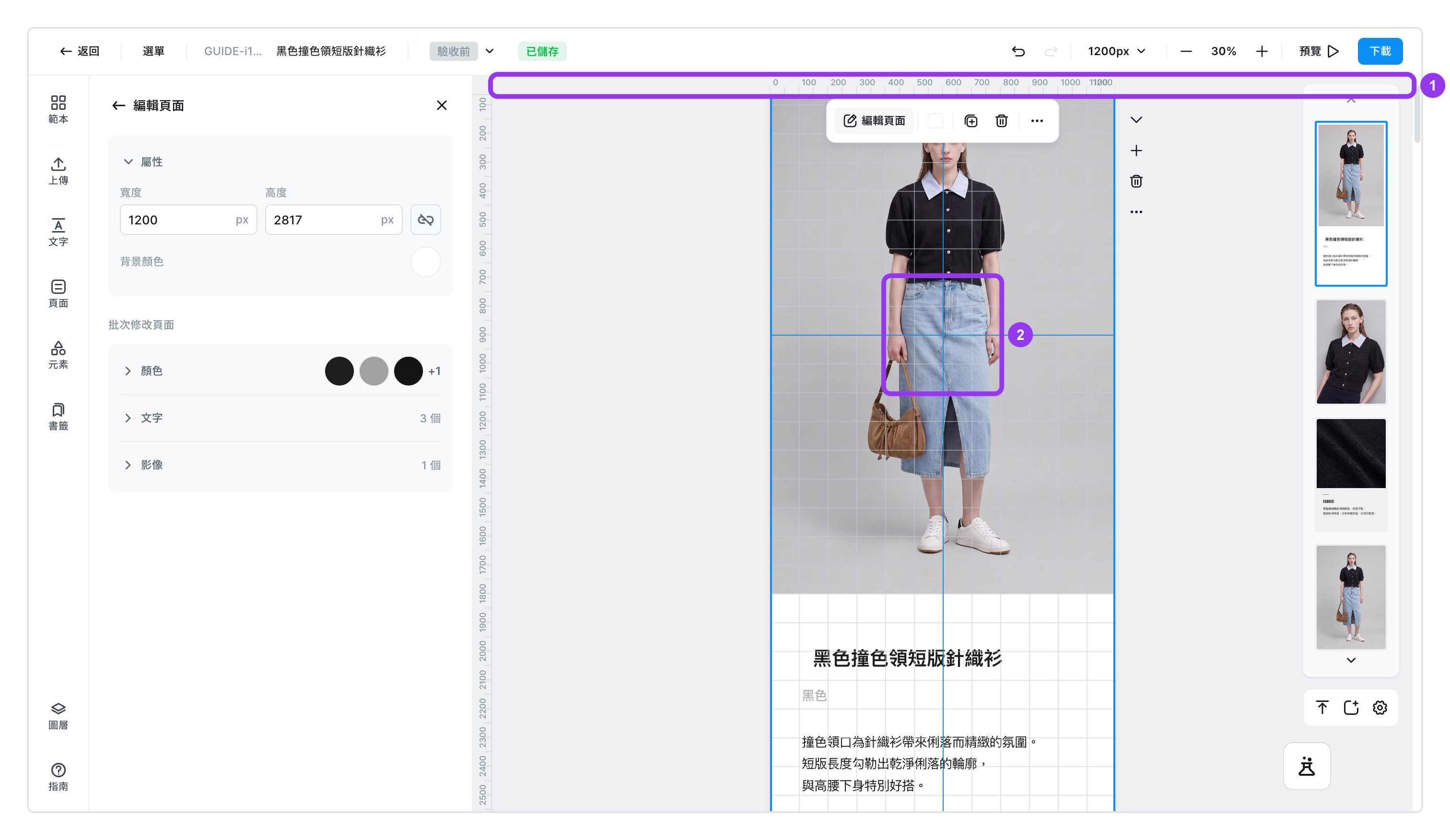
Task: Click scroll-to-top arrow icon near thumbnails
Action: (1322, 707)
